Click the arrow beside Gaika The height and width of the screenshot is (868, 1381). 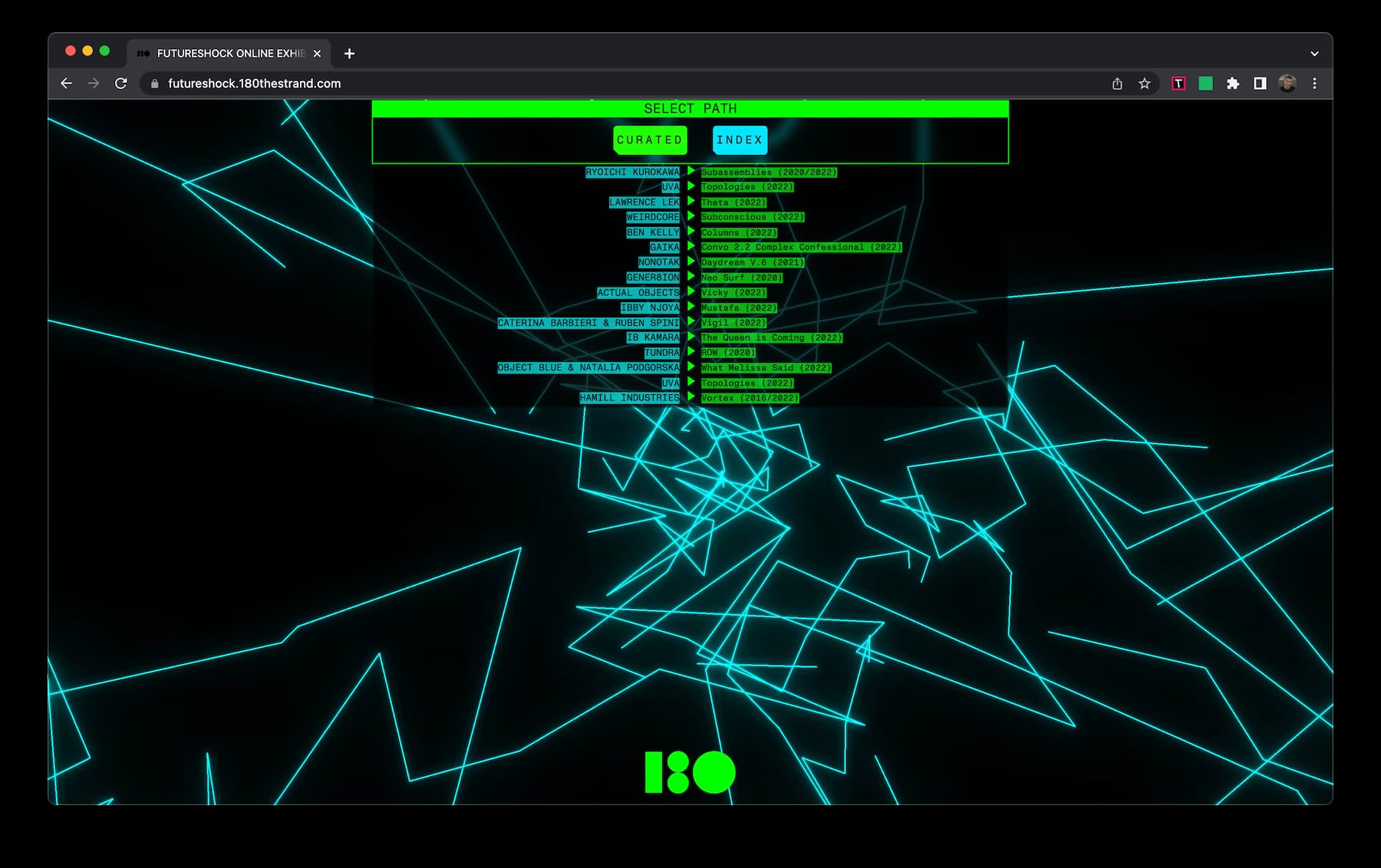coord(690,247)
